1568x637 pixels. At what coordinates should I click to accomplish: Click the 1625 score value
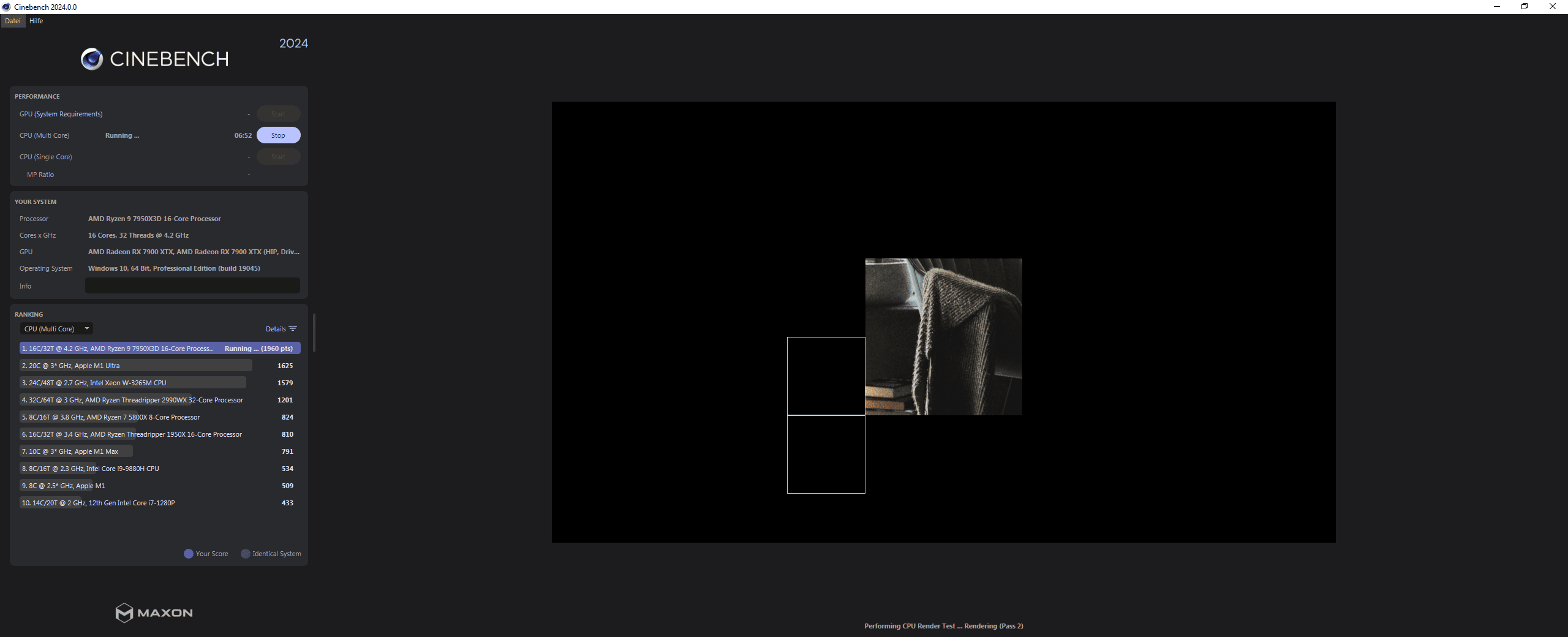click(x=285, y=366)
